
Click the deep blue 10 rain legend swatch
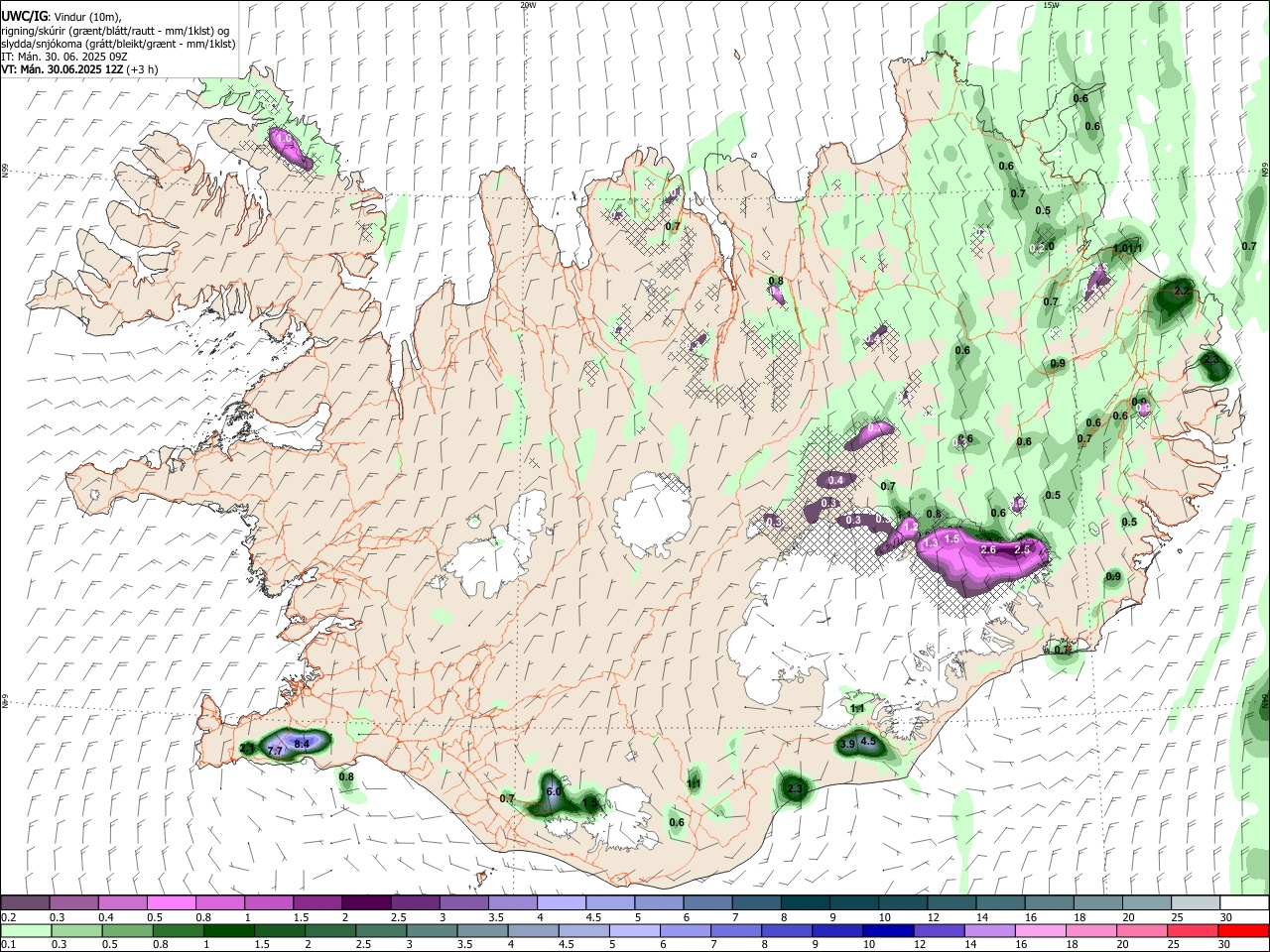click(888, 930)
